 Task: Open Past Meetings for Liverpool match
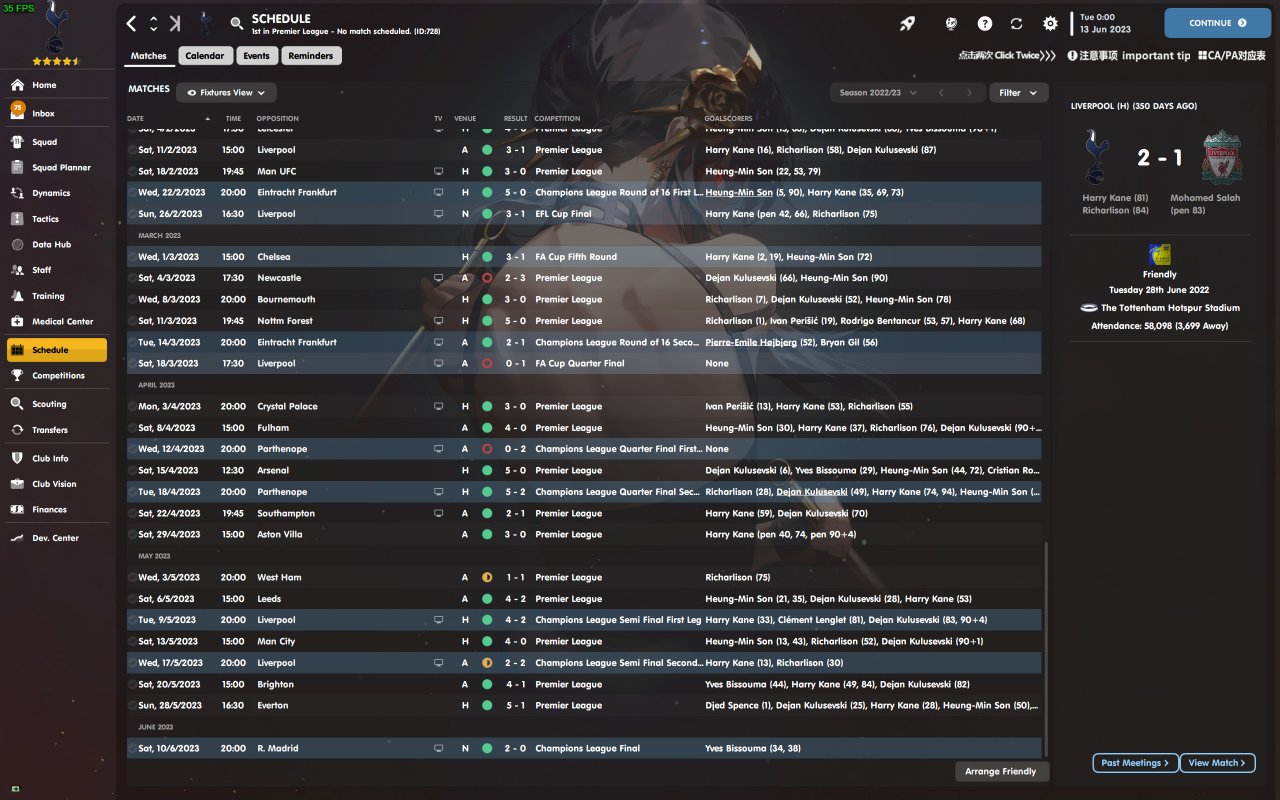pyautogui.click(x=1135, y=763)
